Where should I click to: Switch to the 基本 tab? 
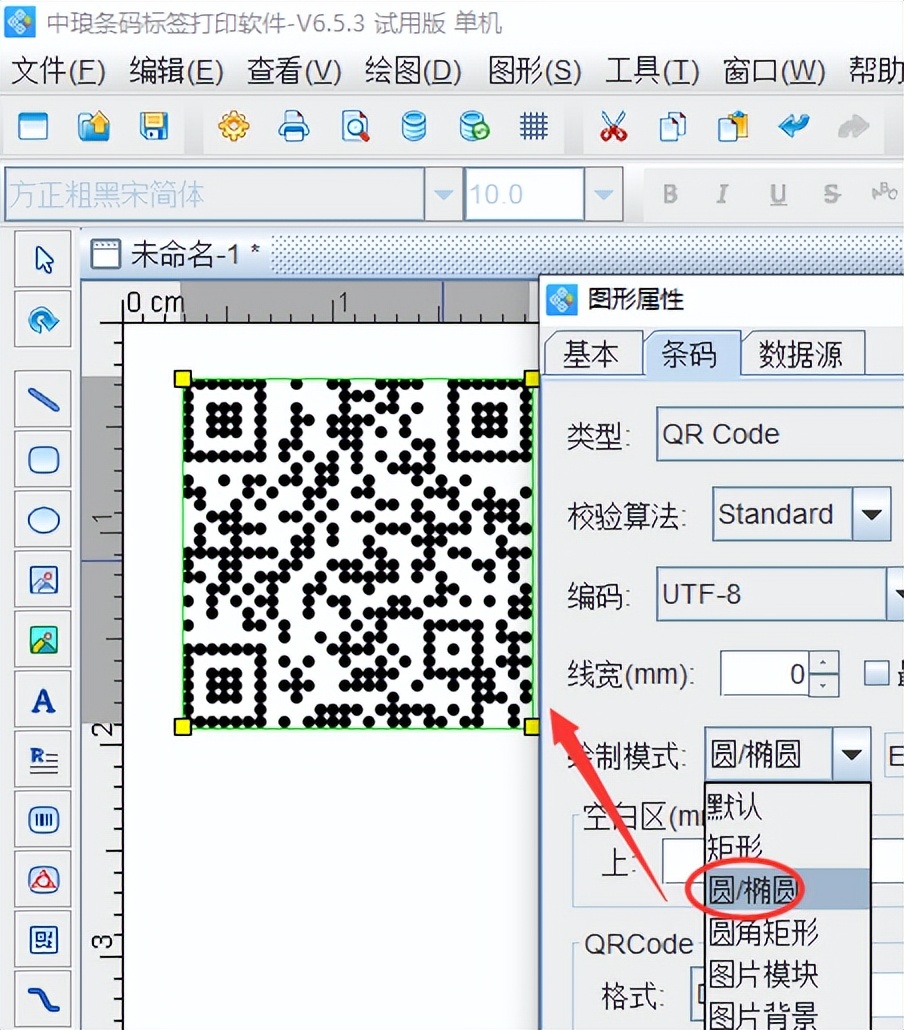pos(592,354)
